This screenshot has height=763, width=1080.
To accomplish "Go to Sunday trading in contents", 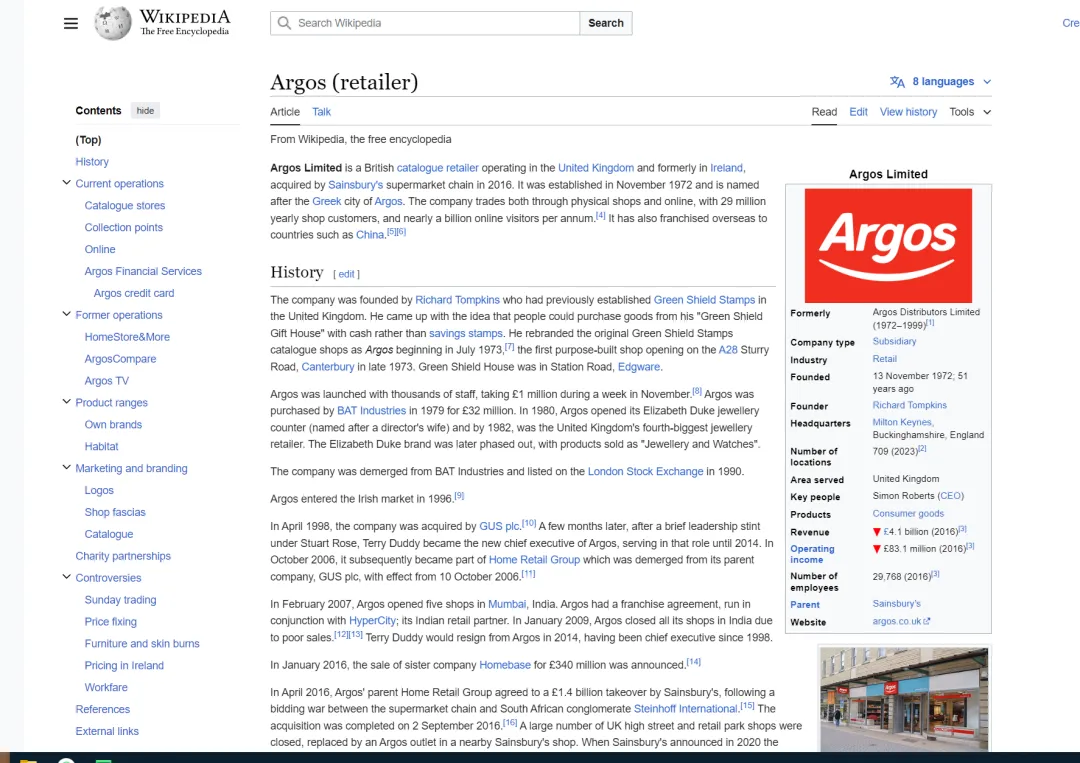I will click(121, 600).
